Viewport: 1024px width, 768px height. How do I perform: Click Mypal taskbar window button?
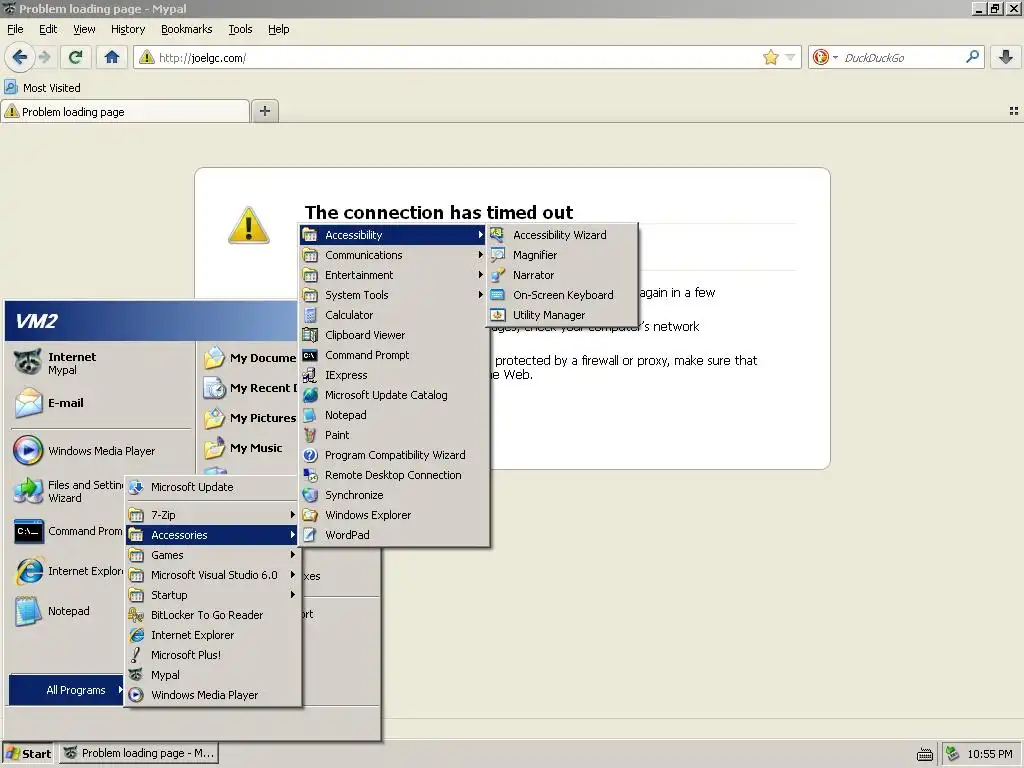(139, 754)
